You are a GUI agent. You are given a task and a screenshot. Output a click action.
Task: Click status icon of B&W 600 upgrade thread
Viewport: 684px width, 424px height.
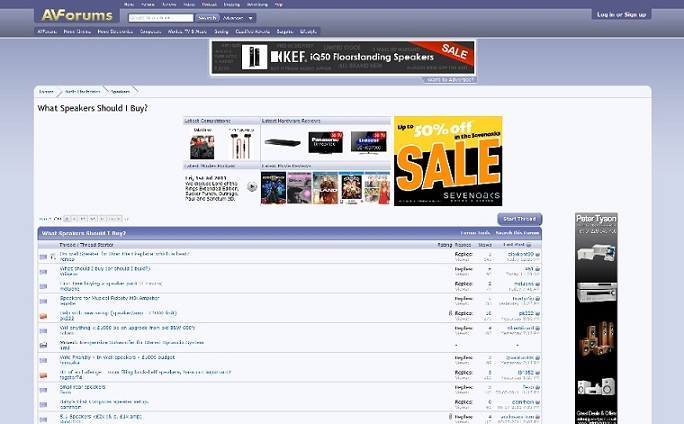click(x=43, y=331)
